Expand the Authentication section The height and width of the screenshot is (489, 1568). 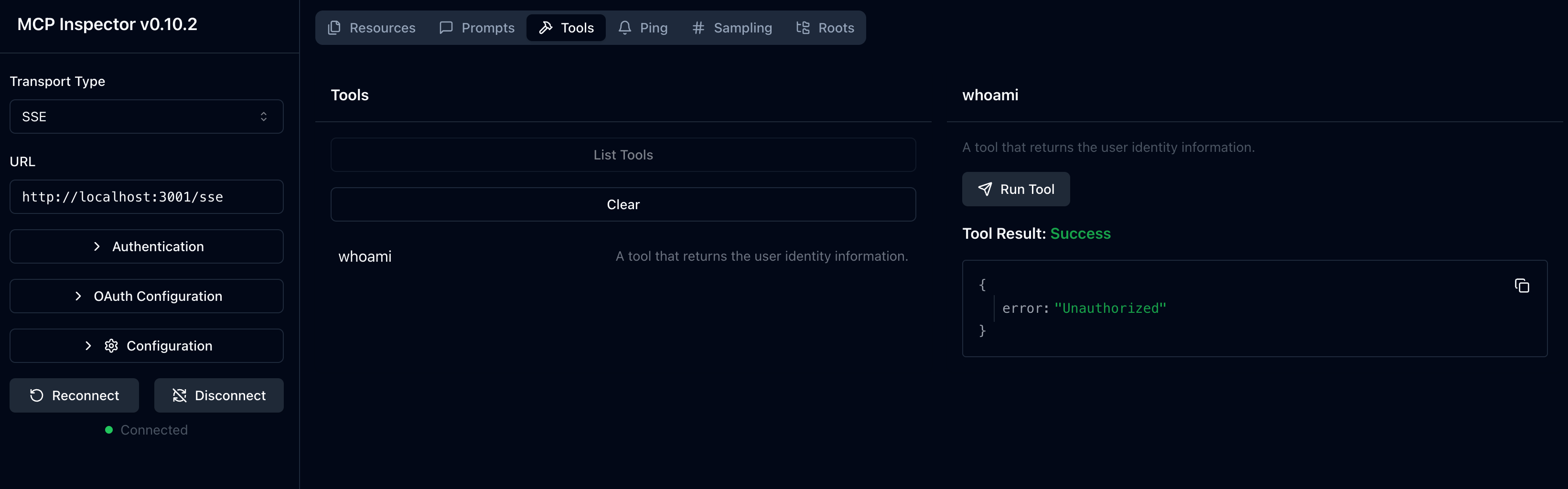coord(146,246)
